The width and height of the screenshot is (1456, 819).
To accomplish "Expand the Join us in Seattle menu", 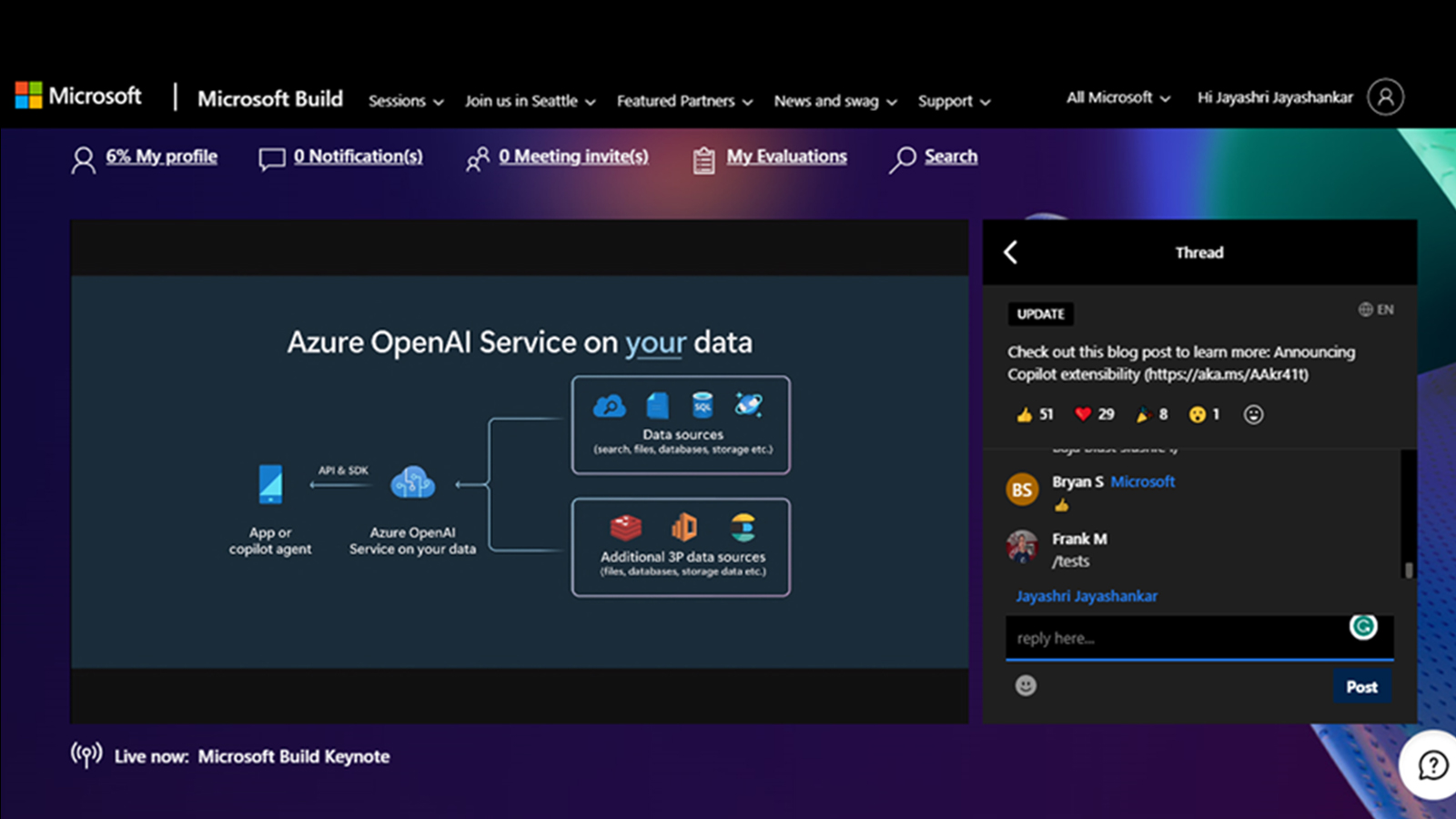I will 531,101.
